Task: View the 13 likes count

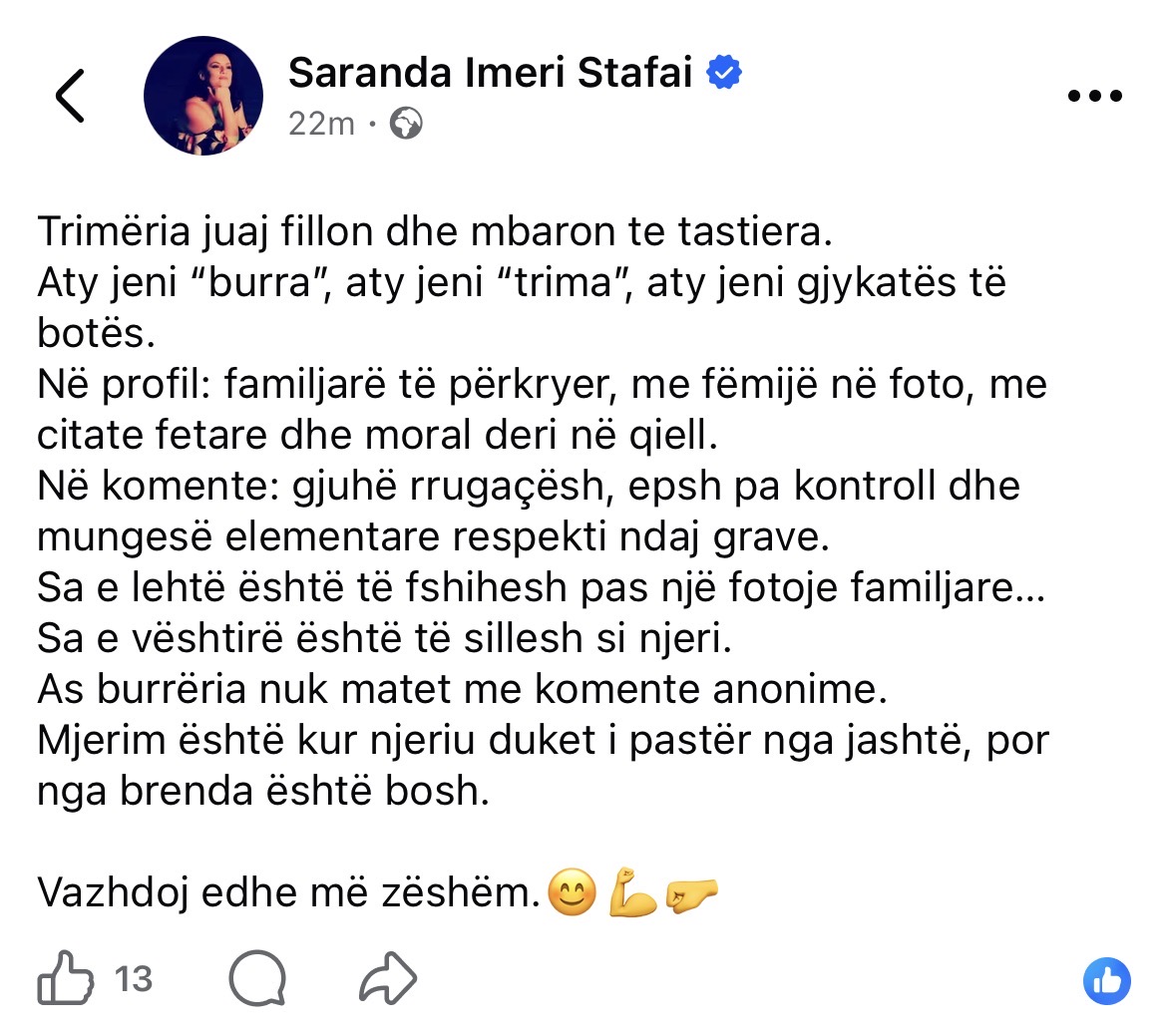Action: 134,979
